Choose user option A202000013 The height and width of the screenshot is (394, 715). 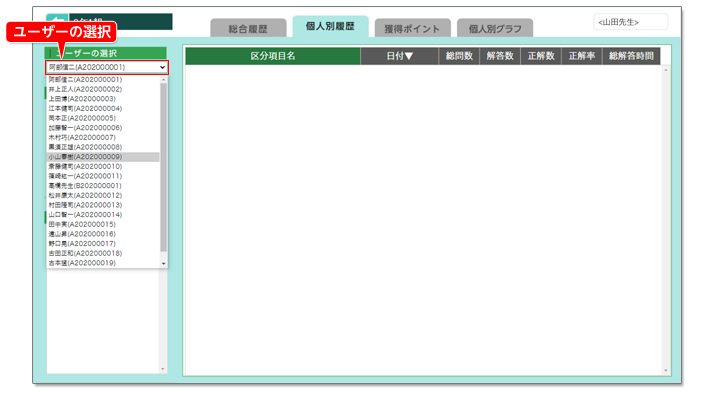coord(103,205)
